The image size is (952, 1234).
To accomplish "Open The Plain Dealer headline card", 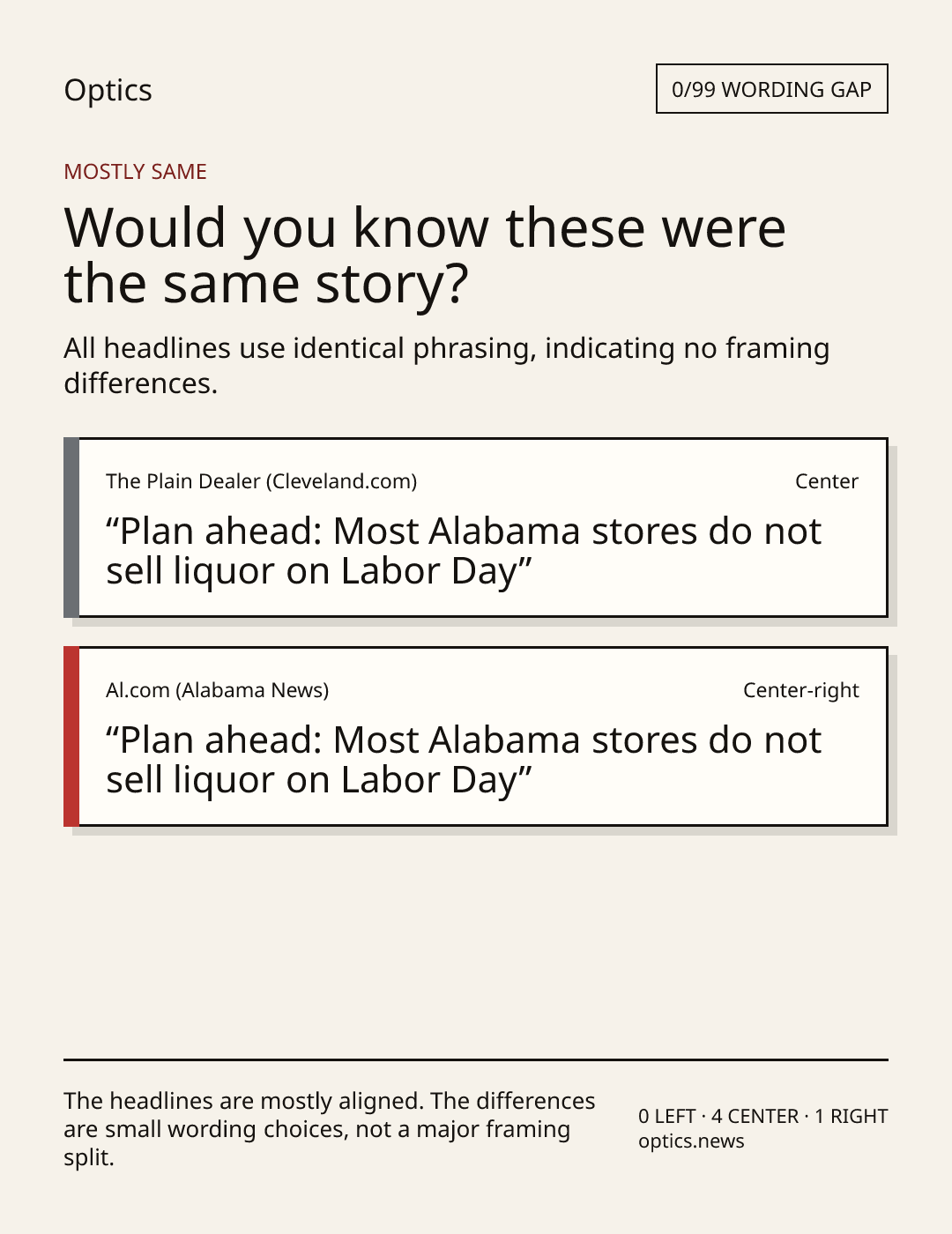I will [476, 527].
